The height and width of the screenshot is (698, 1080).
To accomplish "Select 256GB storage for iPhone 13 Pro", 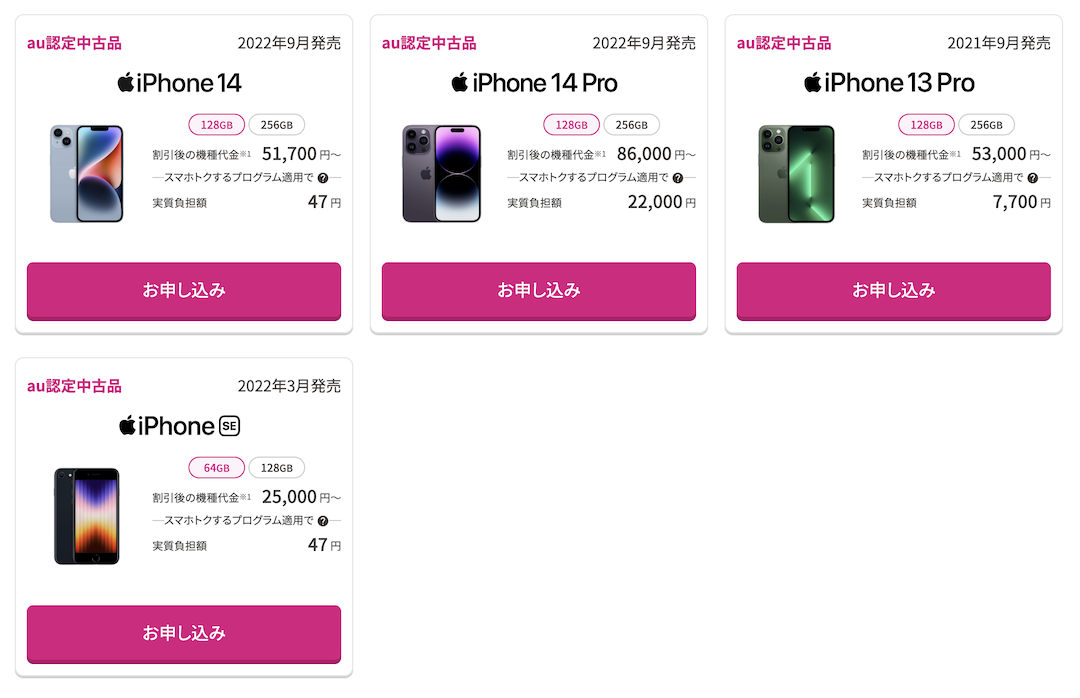I will click(x=987, y=125).
